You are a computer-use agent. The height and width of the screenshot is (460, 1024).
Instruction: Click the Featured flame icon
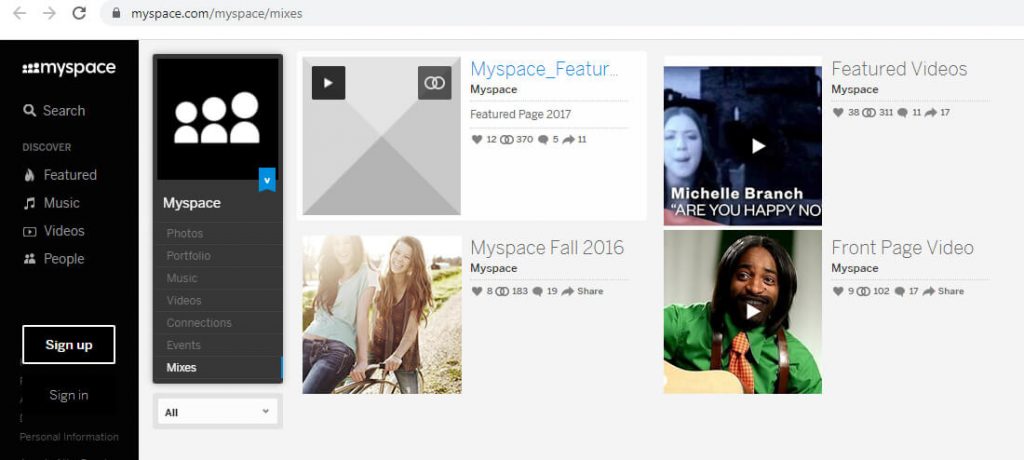click(x=29, y=174)
